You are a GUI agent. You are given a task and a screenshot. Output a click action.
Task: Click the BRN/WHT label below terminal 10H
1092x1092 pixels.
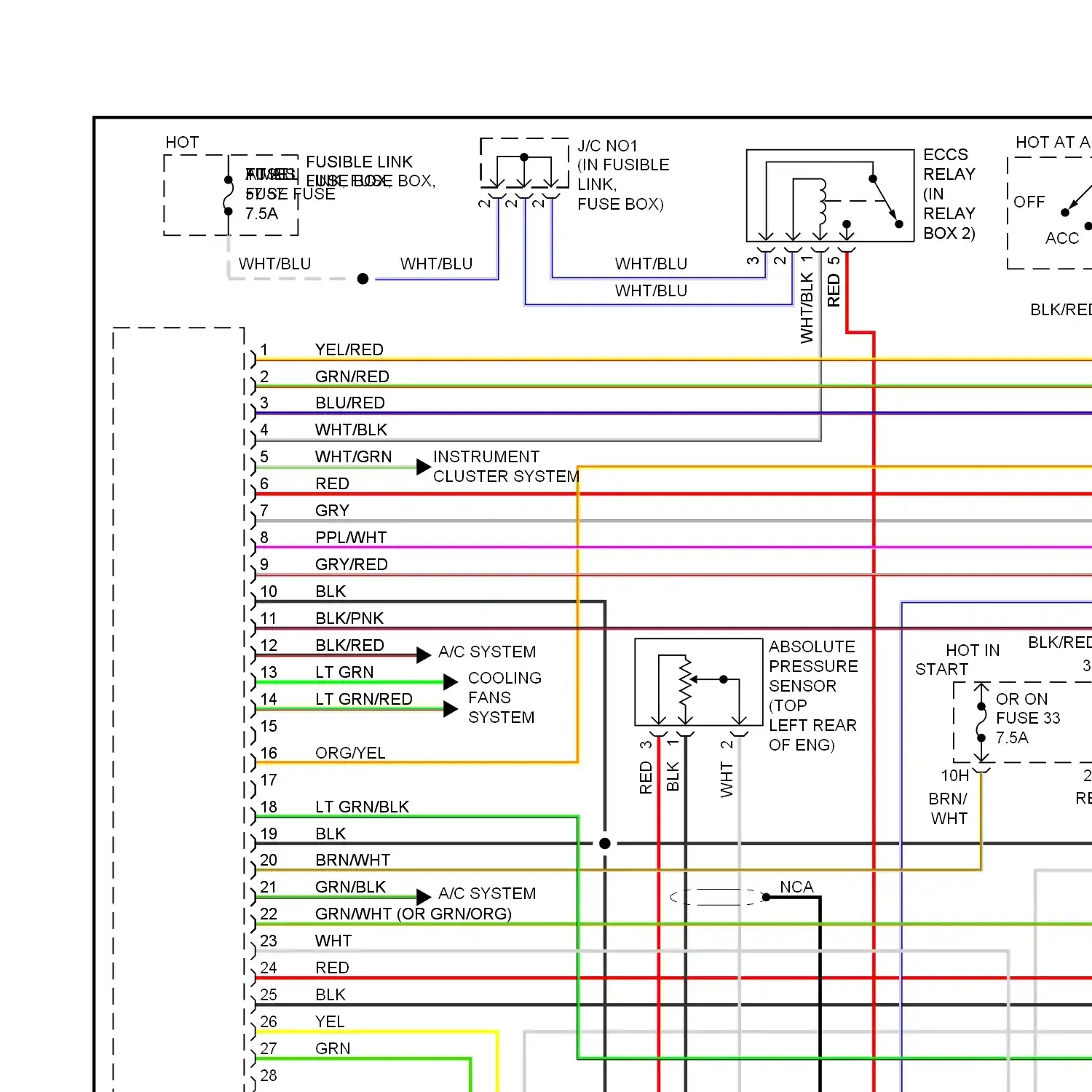(x=948, y=809)
